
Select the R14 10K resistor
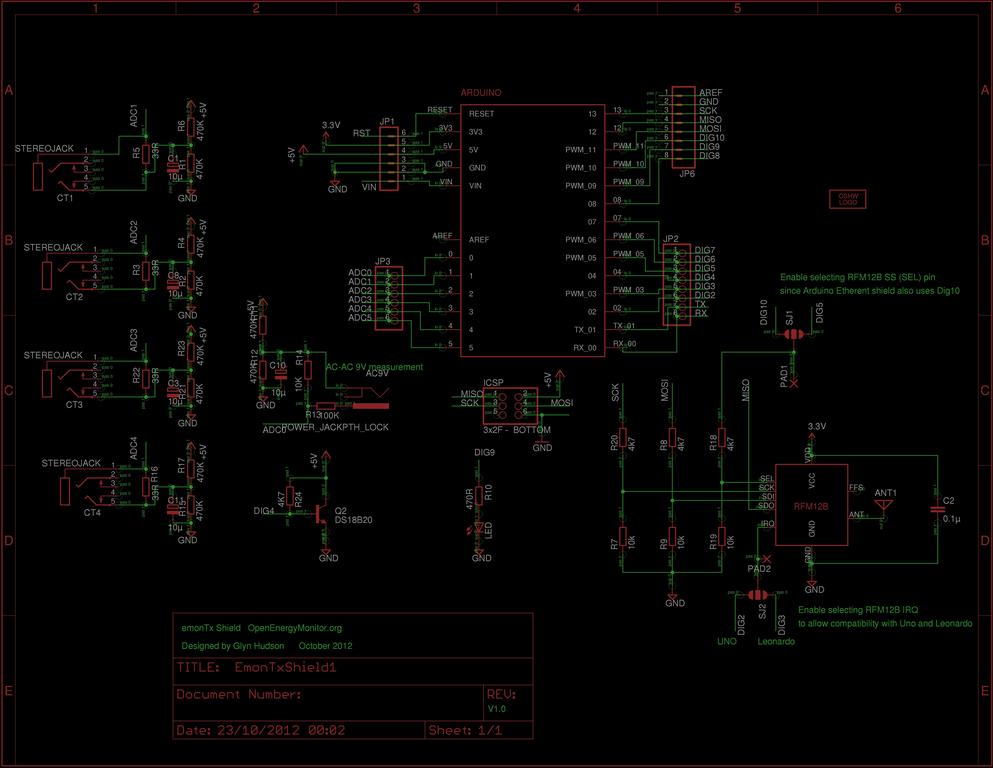tap(308, 370)
